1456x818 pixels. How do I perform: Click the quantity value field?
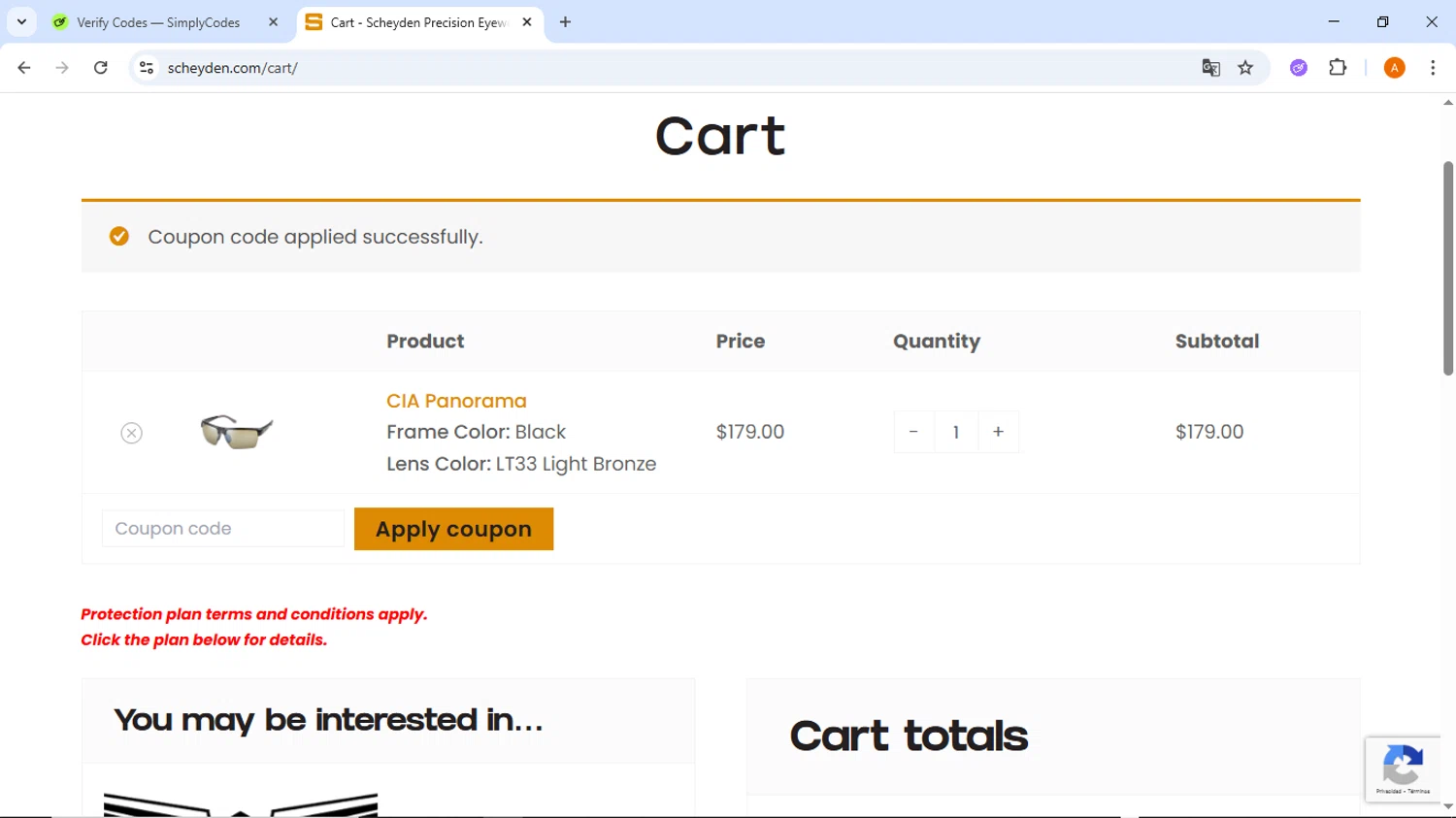click(x=956, y=432)
